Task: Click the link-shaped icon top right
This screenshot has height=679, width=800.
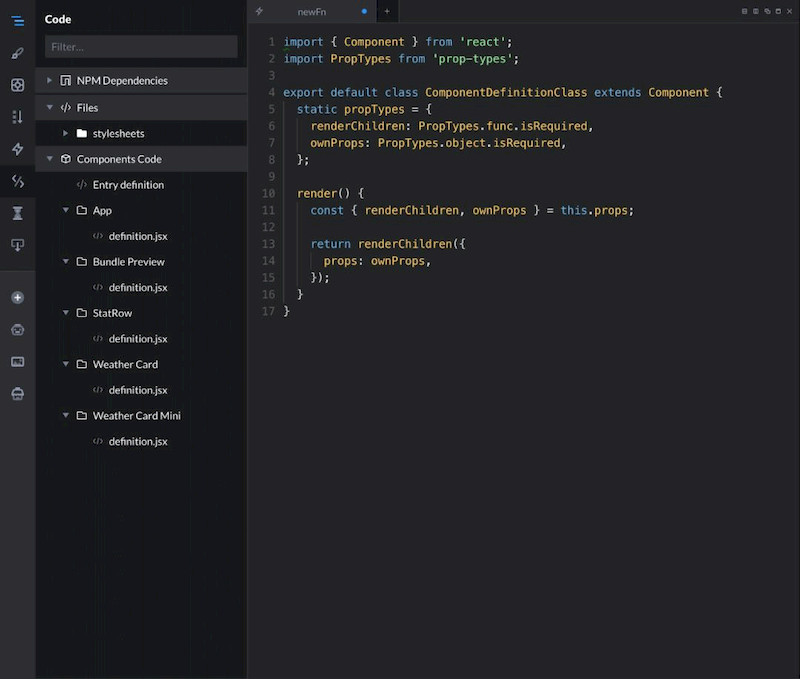Action: tap(767, 11)
